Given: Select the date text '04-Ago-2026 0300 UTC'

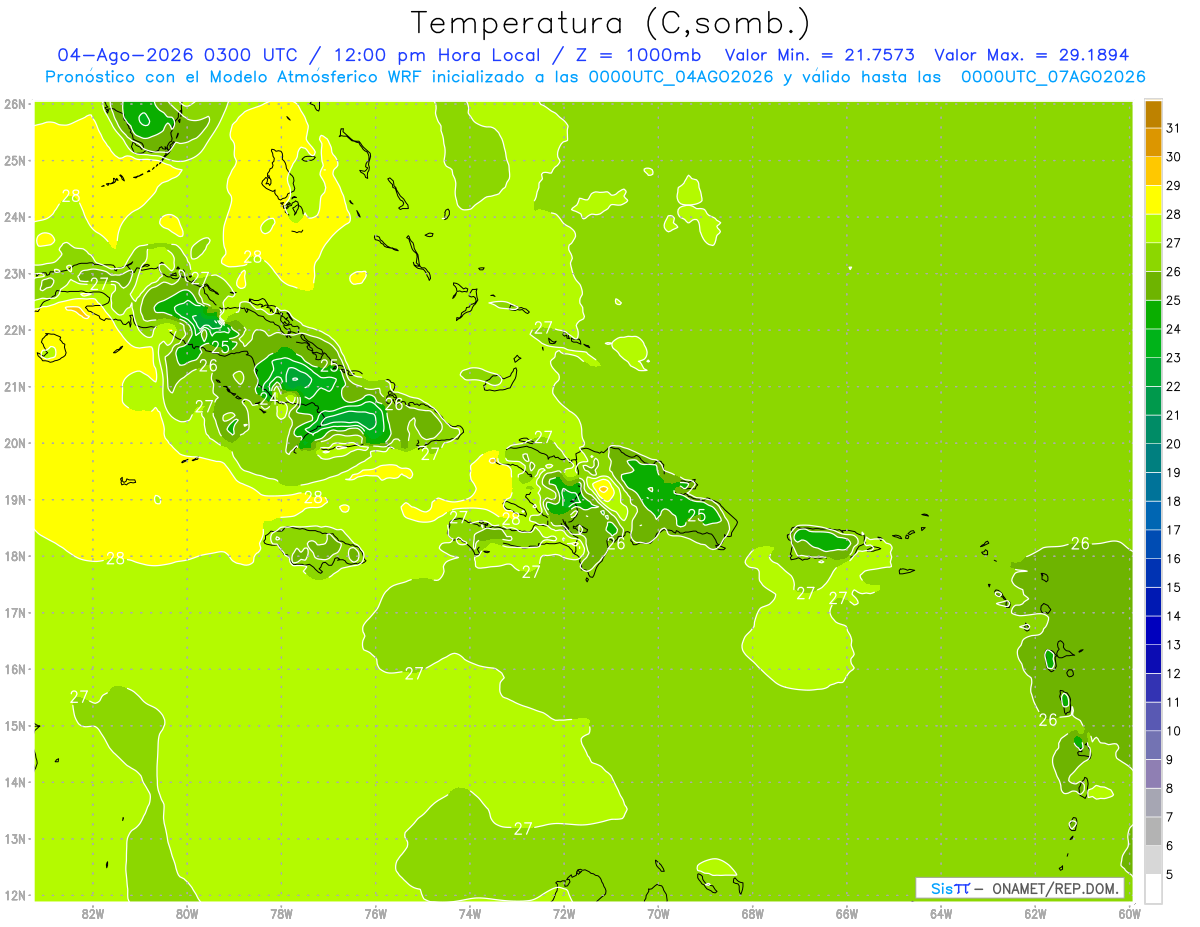Looking at the screenshot, I should click(178, 55).
